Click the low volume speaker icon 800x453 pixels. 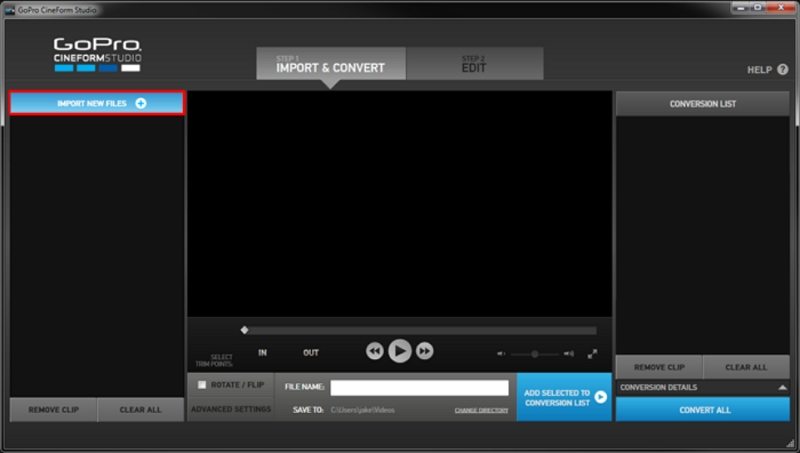(x=501, y=354)
